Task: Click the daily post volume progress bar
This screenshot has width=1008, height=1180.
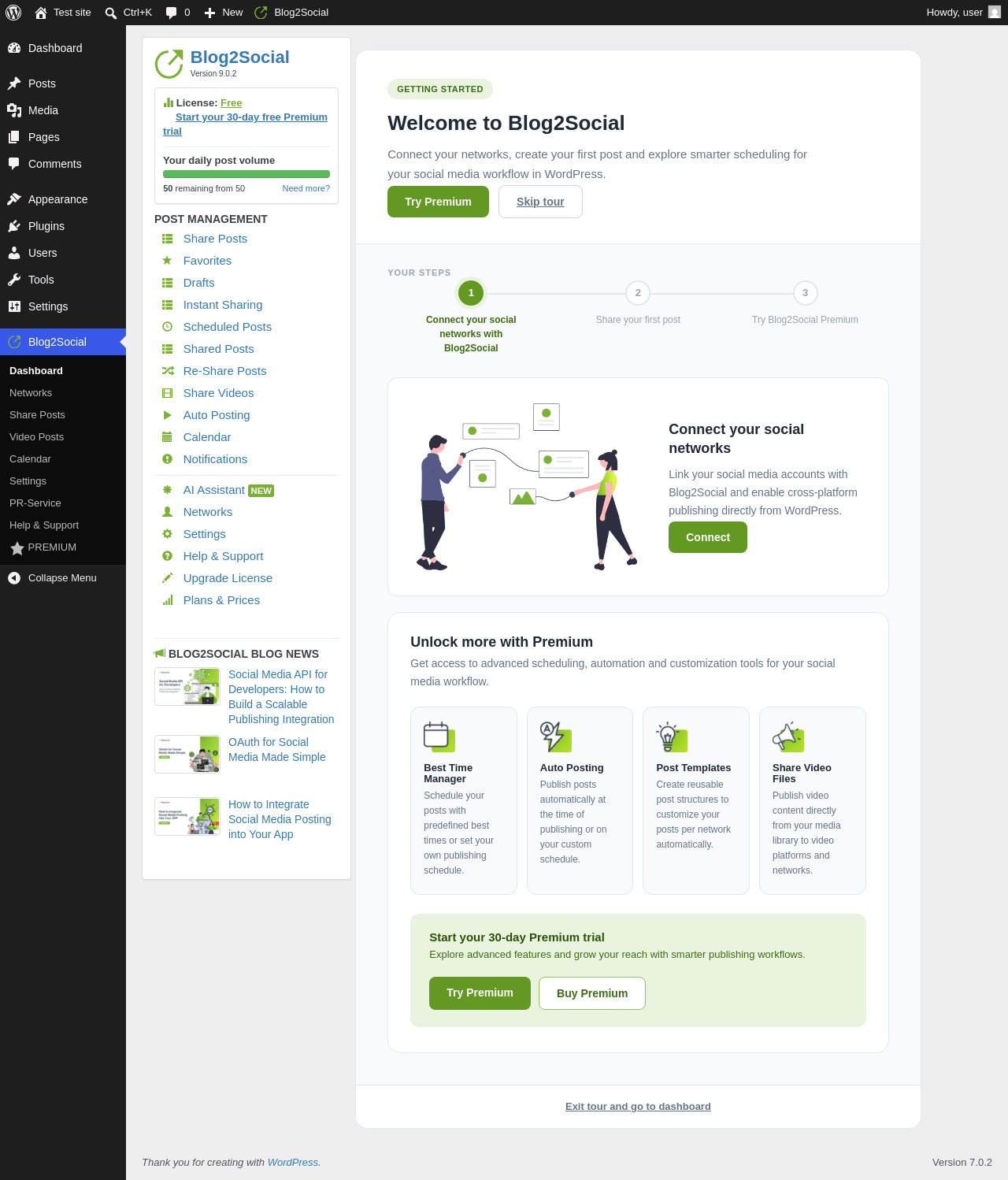Action: click(246, 174)
